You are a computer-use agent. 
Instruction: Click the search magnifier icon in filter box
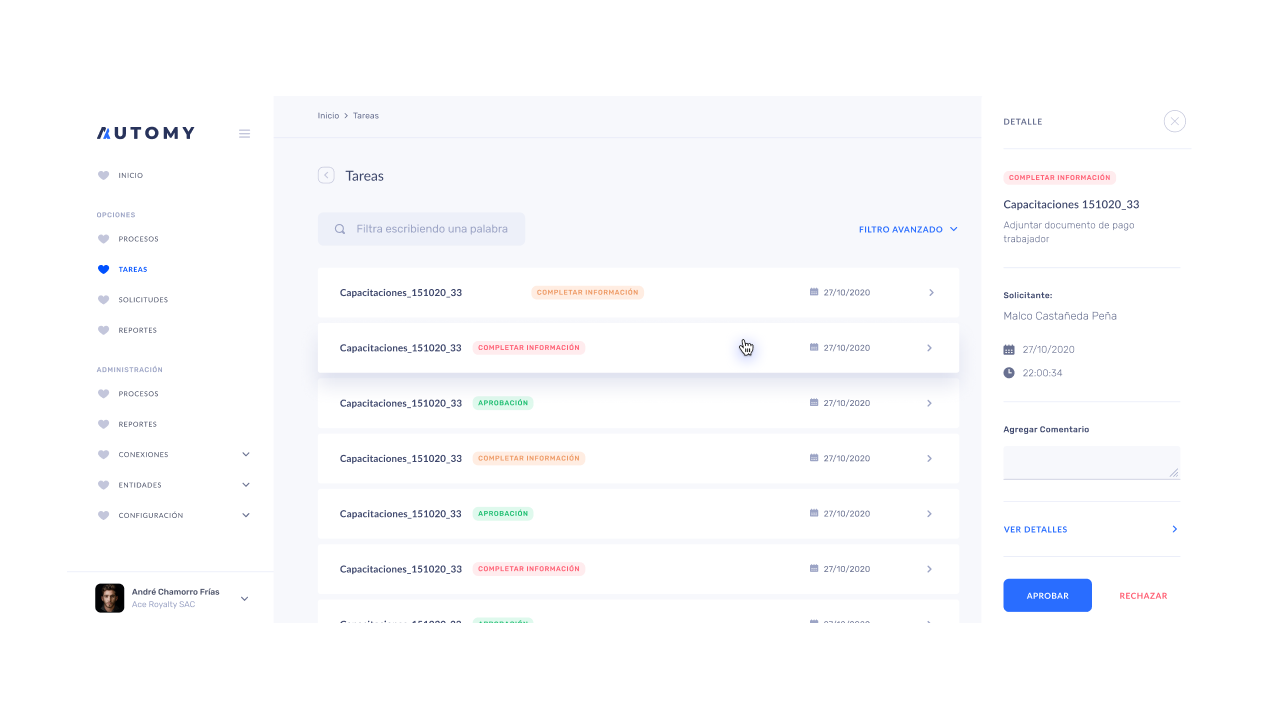pyautogui.click(x=340, y=229)
